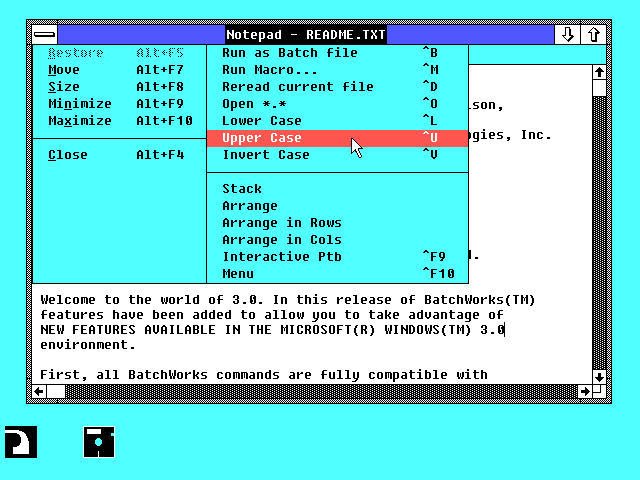Click the grayed-out Restore menu entry

tap(119, 53)
